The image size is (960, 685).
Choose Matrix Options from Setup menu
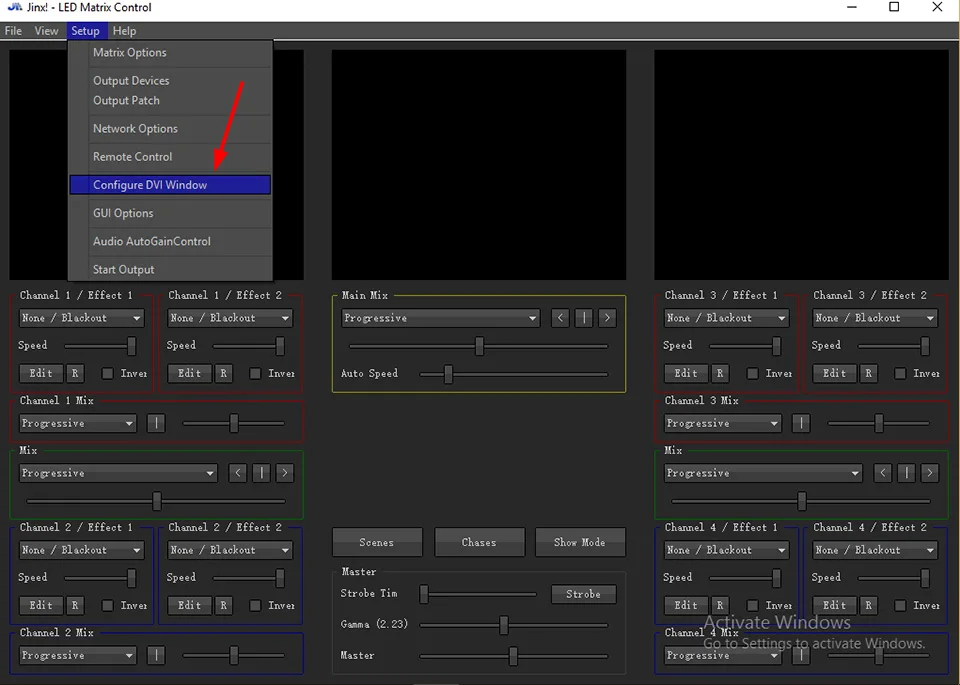[x=170, y=53]
